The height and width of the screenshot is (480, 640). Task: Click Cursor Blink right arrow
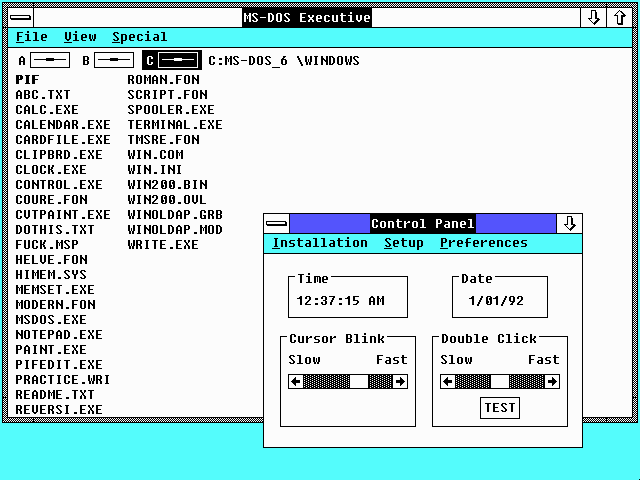pyautogui.click(x=400, y=381)
